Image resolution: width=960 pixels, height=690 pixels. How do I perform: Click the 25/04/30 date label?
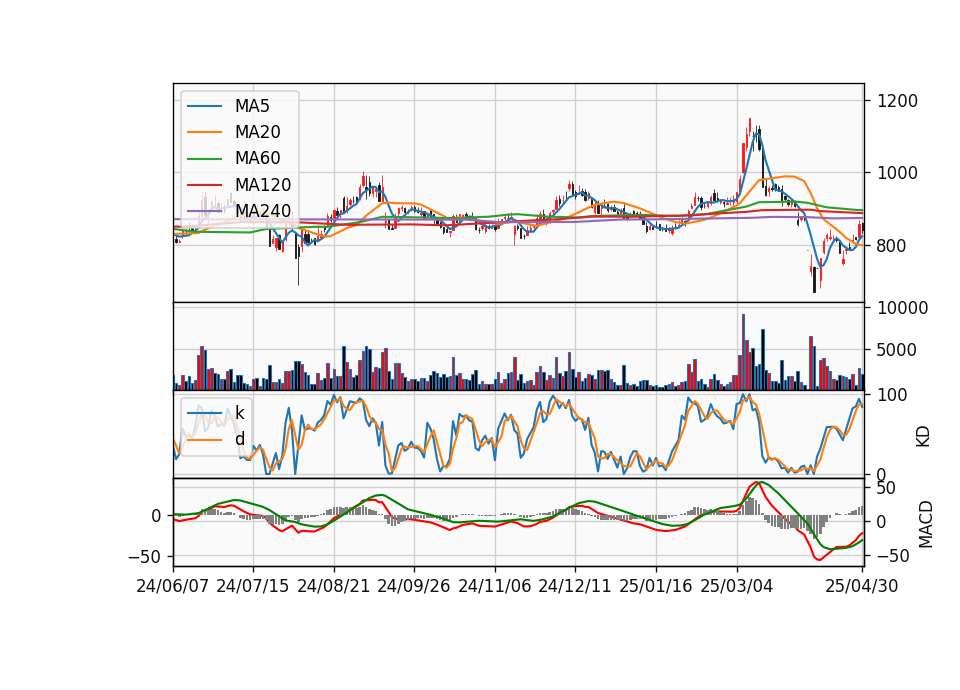[x=862, y=586]
